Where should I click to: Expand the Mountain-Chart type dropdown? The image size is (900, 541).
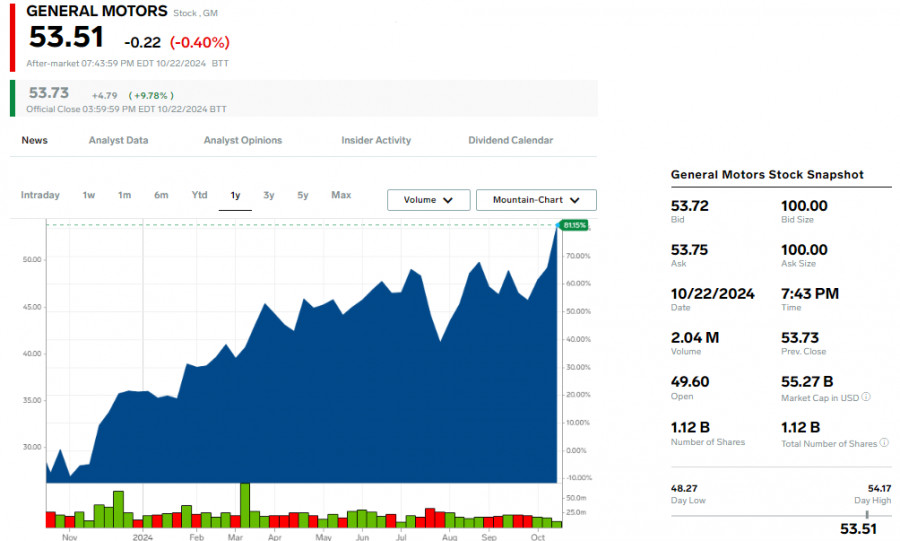[x=536, y=200]
